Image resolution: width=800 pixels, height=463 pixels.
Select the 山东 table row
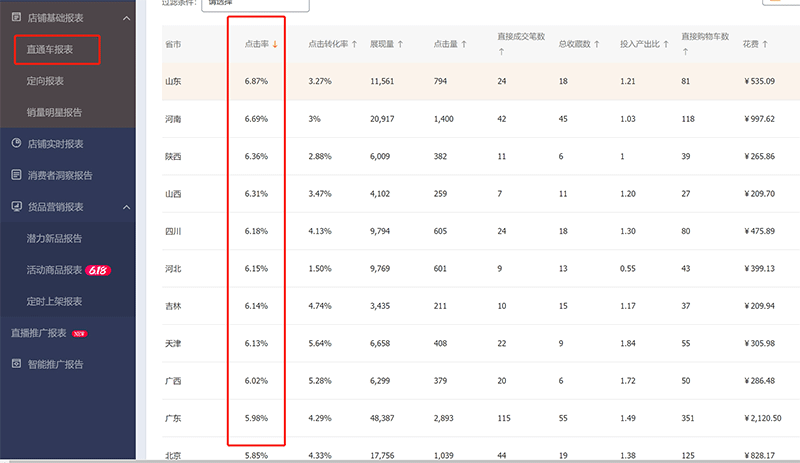tap(480, 81)
